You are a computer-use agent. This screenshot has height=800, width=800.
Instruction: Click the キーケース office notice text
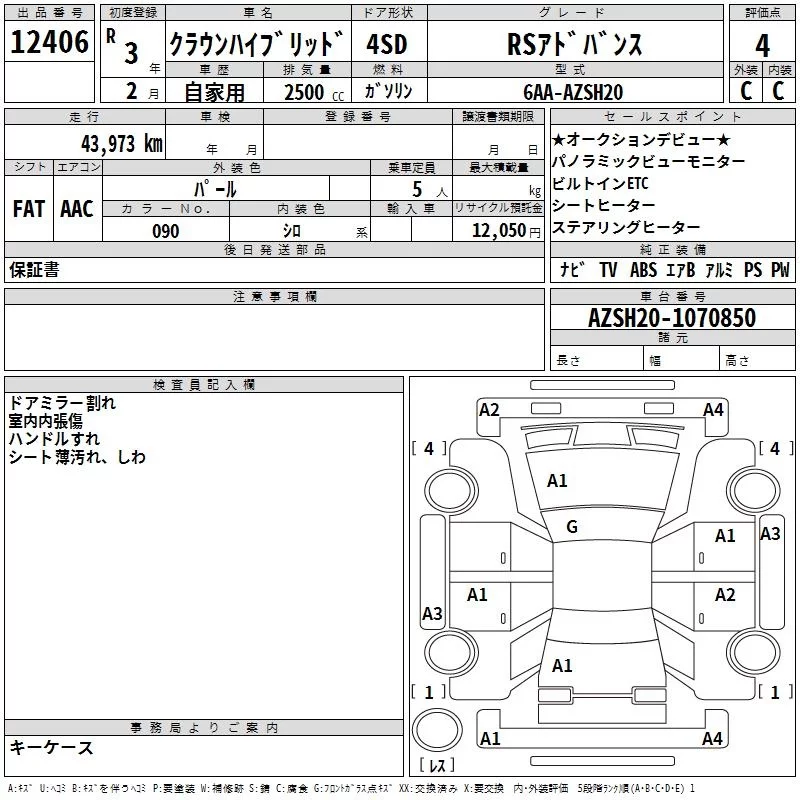(x=51, y=747)
